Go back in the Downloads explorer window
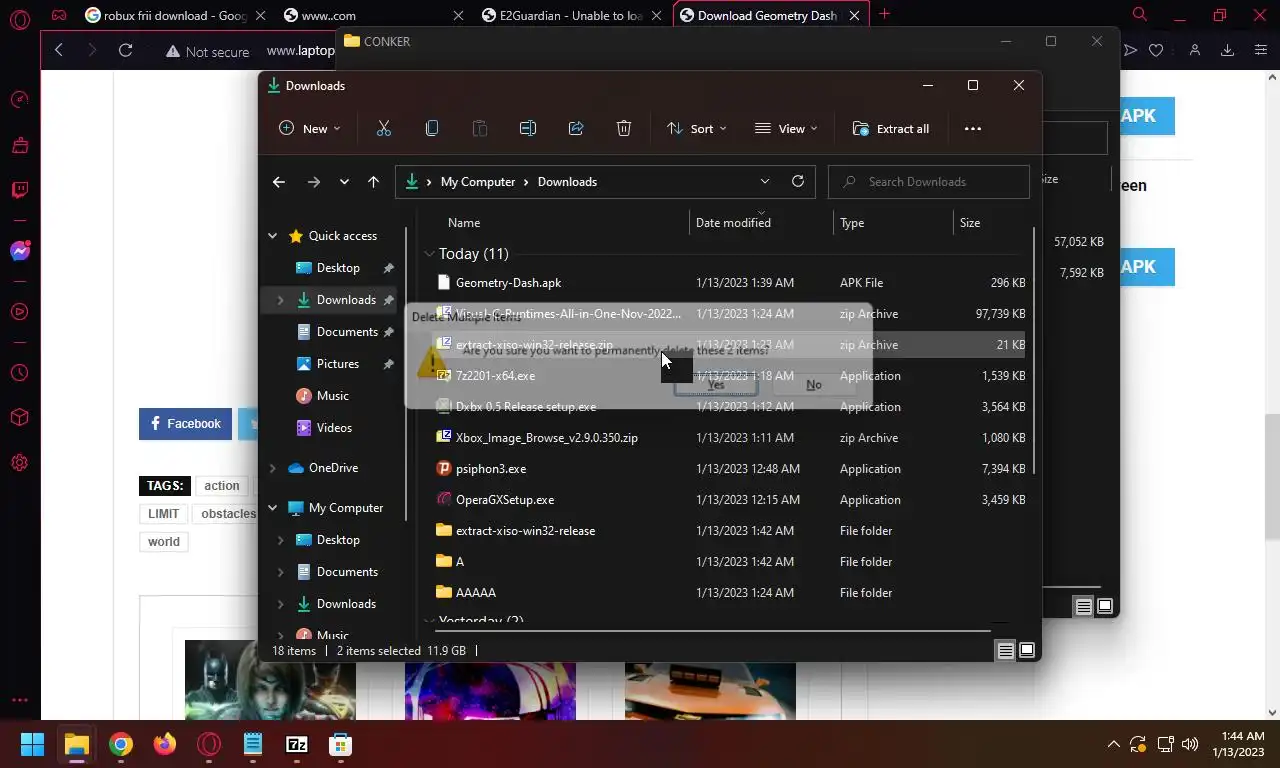The image size is (1280, 768). click(x=279, y=181)
